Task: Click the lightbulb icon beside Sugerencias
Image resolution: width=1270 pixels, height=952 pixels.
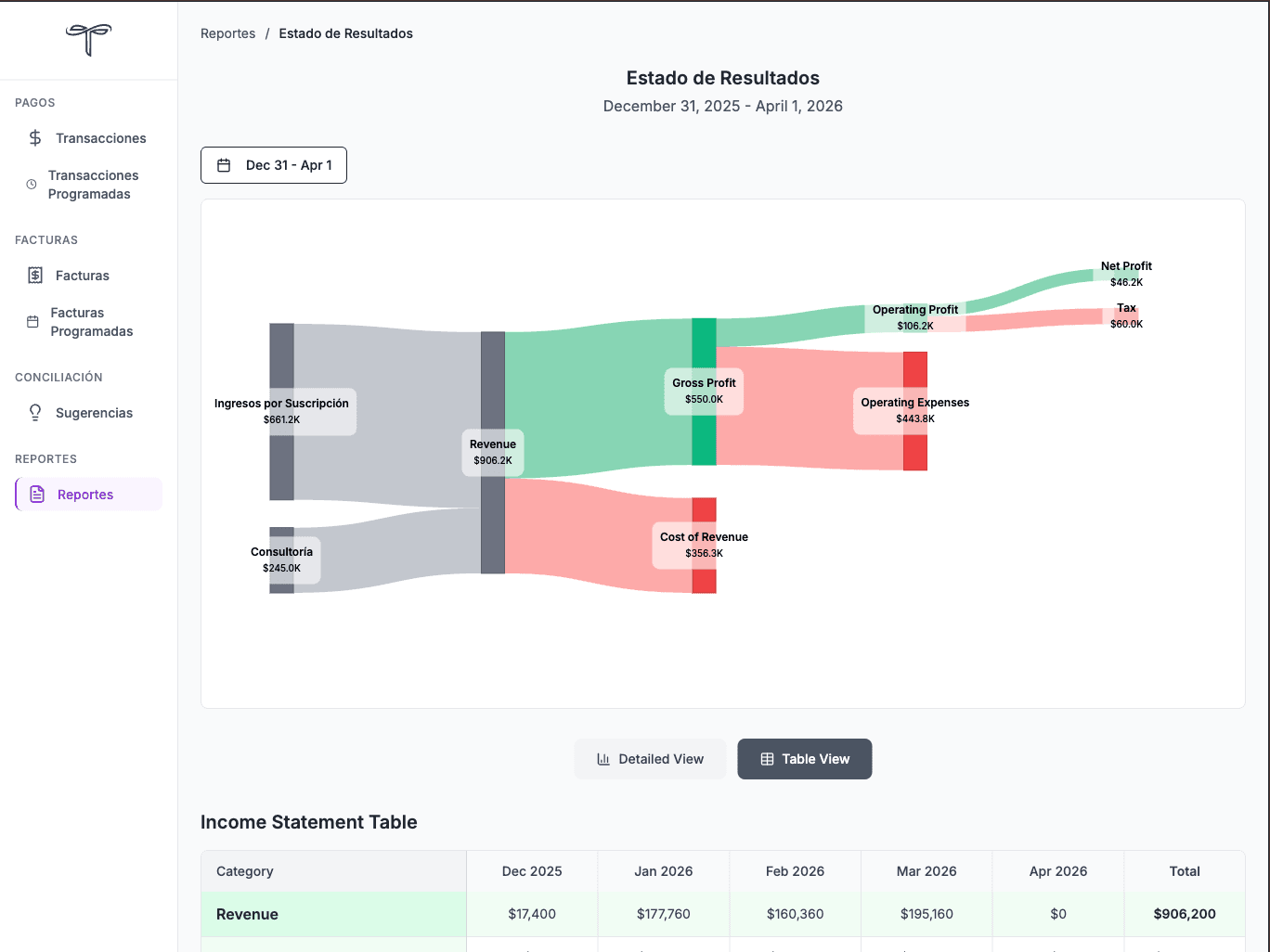Action: pyautogui.click(x=35, y=413)
